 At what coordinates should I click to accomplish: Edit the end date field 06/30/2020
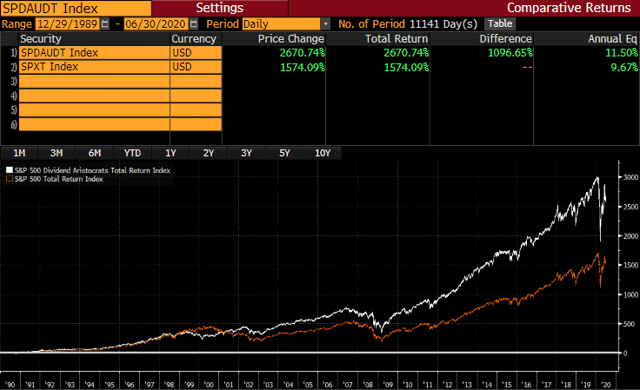tap(156, 24)
